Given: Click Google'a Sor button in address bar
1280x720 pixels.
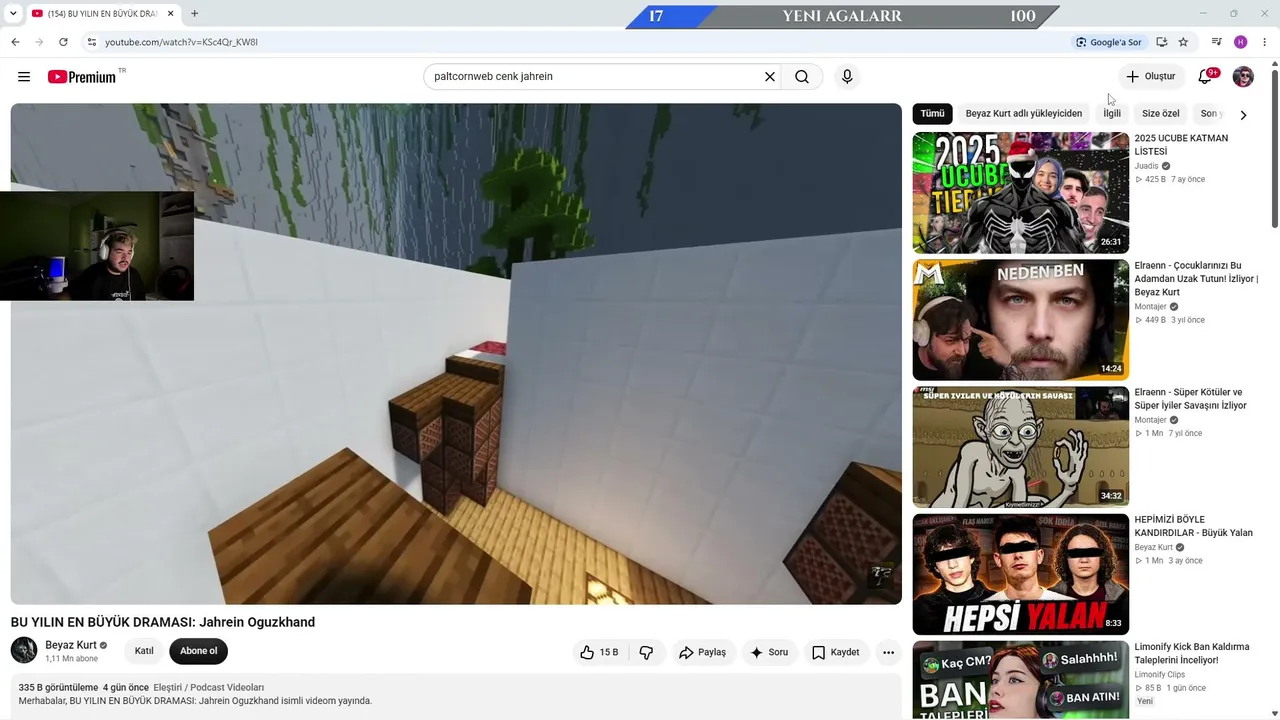Looking at the screenshot, I should coord(1108,42).
